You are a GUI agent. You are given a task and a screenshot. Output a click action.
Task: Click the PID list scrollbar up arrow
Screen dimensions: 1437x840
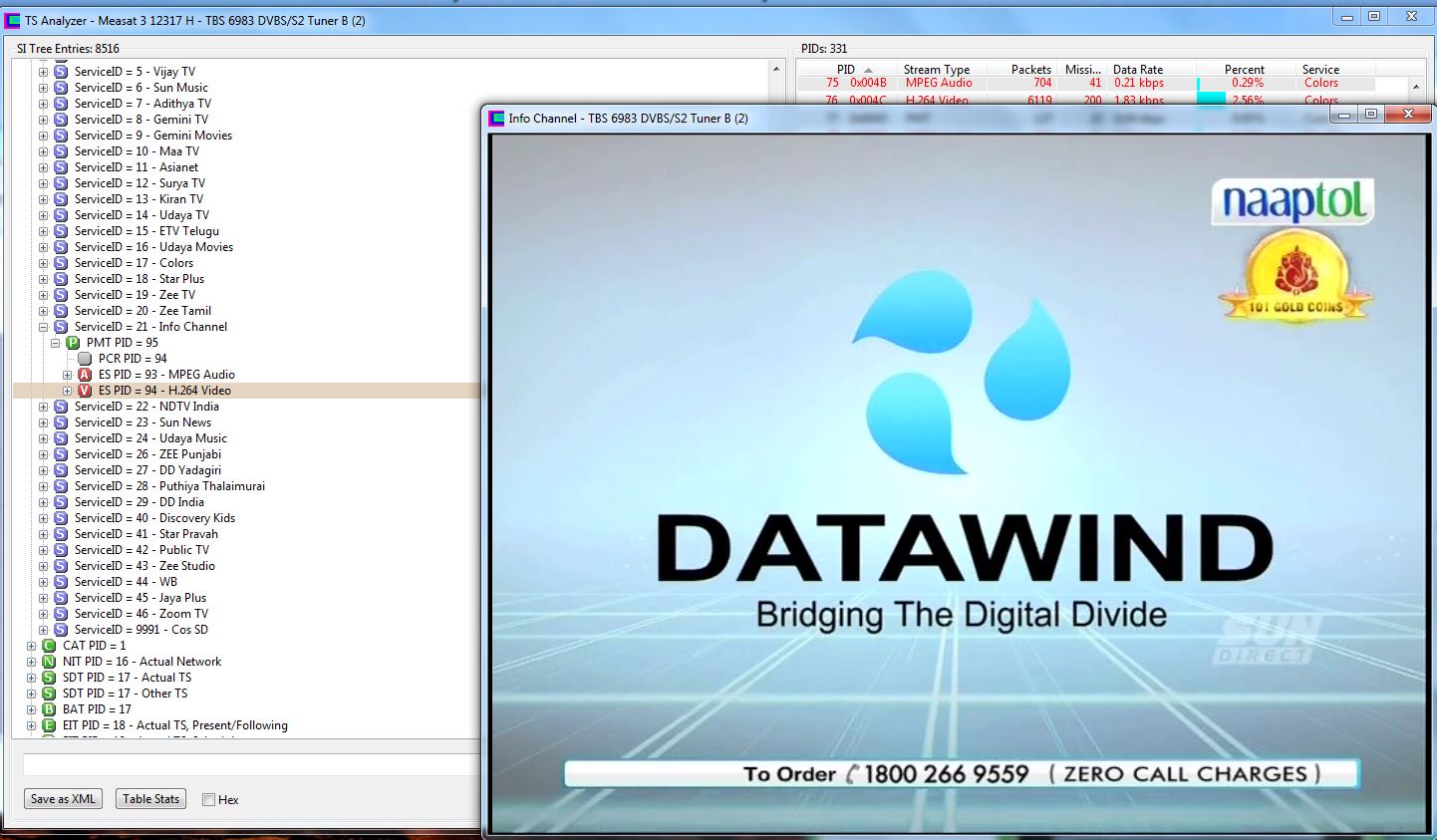tap(1416, 87)
